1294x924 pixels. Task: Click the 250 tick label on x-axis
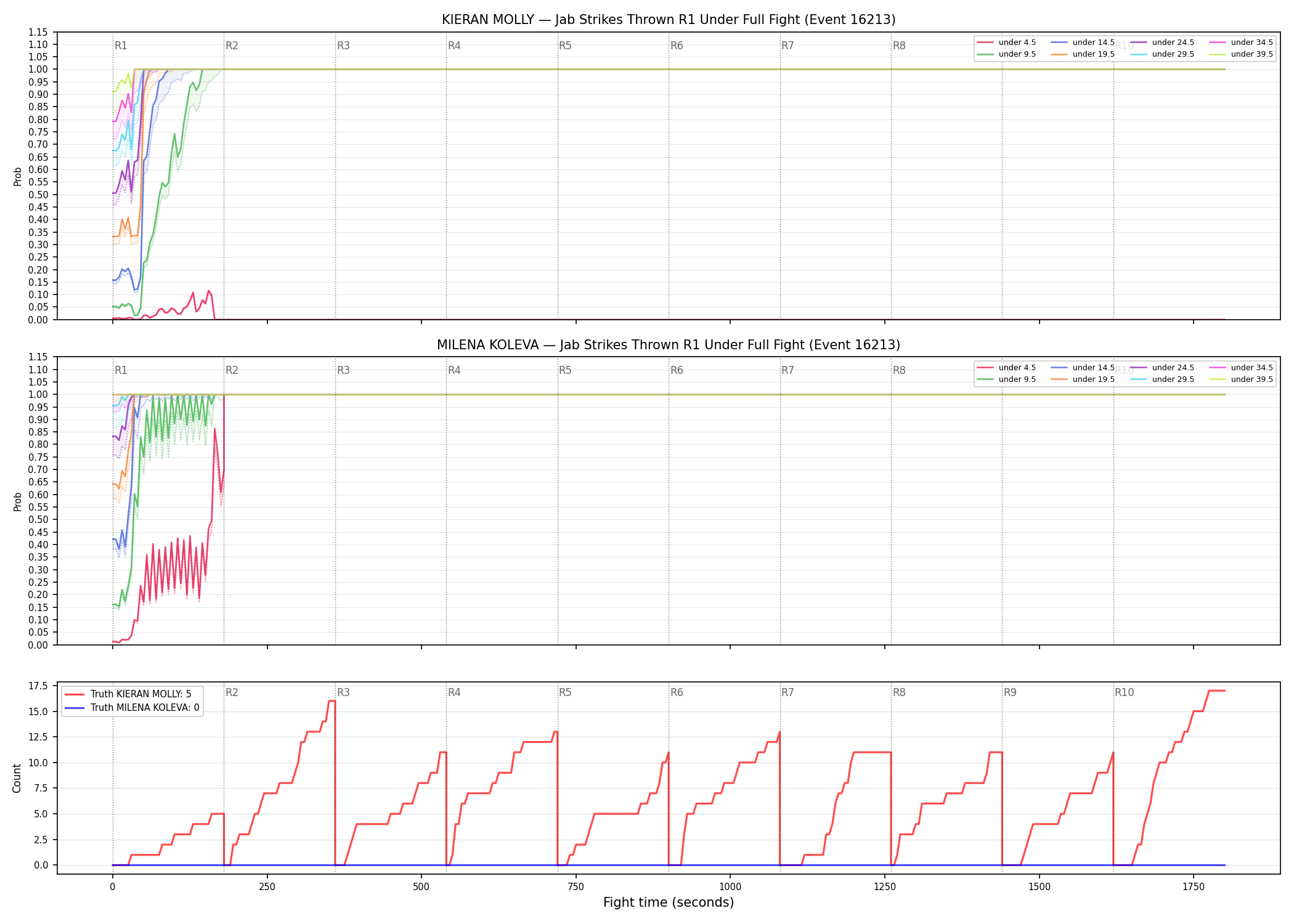coord(267,887)
